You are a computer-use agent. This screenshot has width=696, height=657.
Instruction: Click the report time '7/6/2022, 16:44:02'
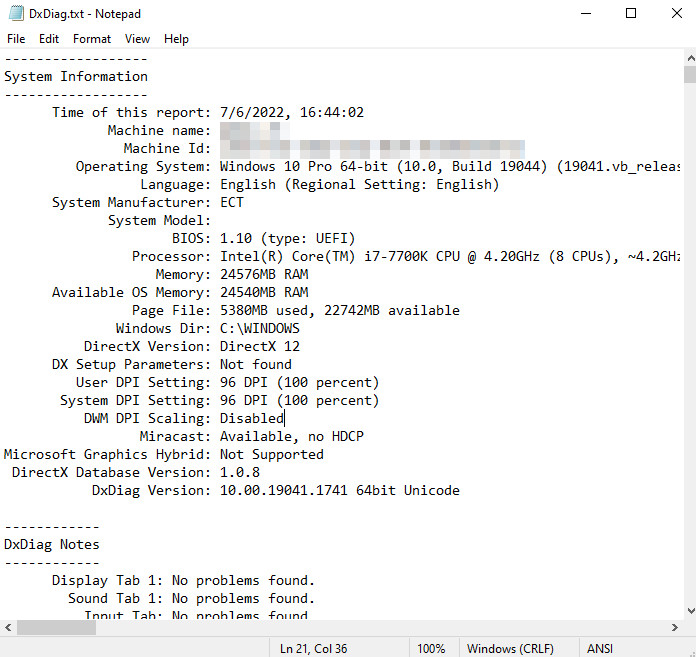click(x=292, y=112)
